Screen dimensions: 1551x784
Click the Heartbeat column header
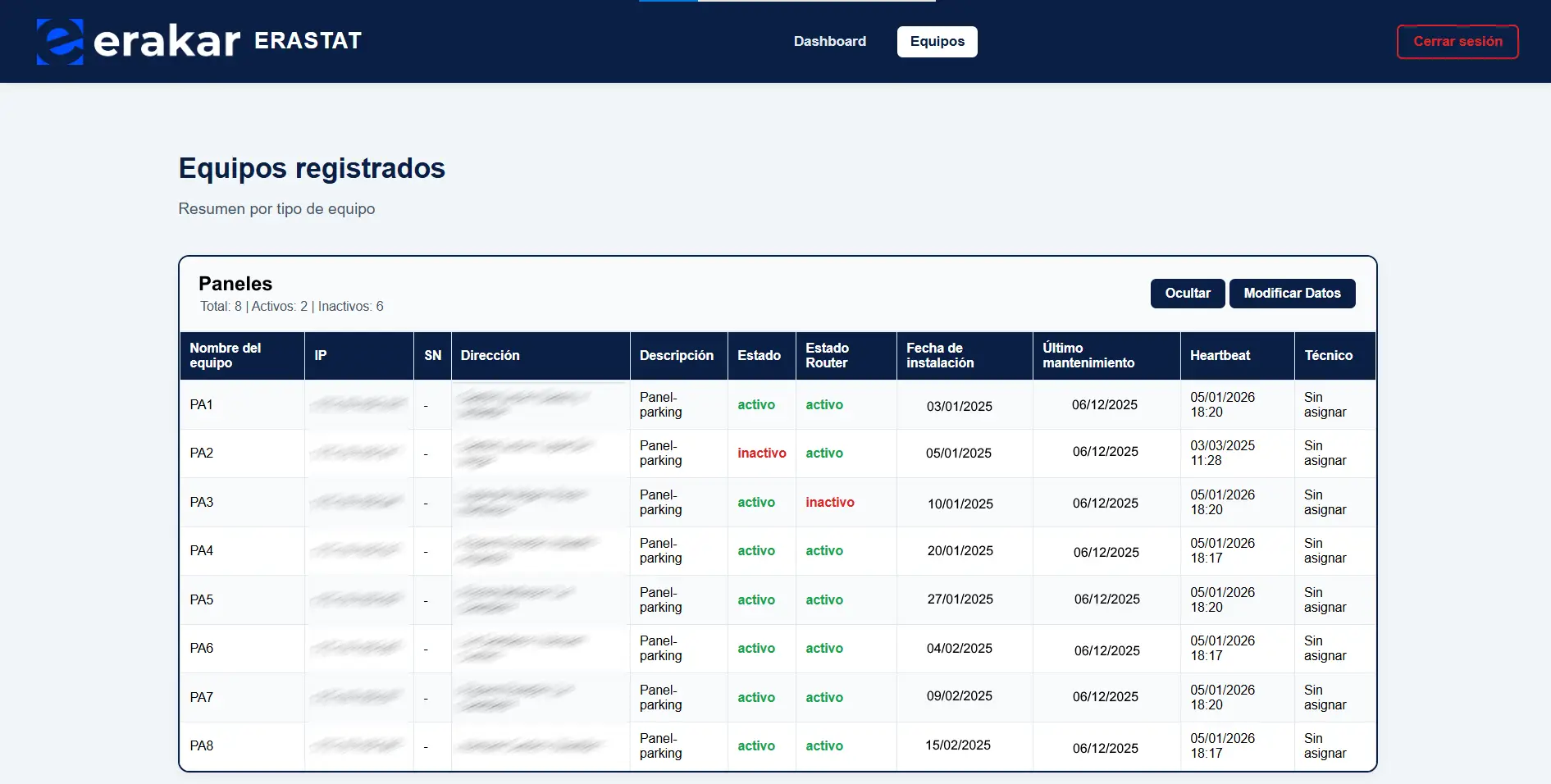[1220, 355]
